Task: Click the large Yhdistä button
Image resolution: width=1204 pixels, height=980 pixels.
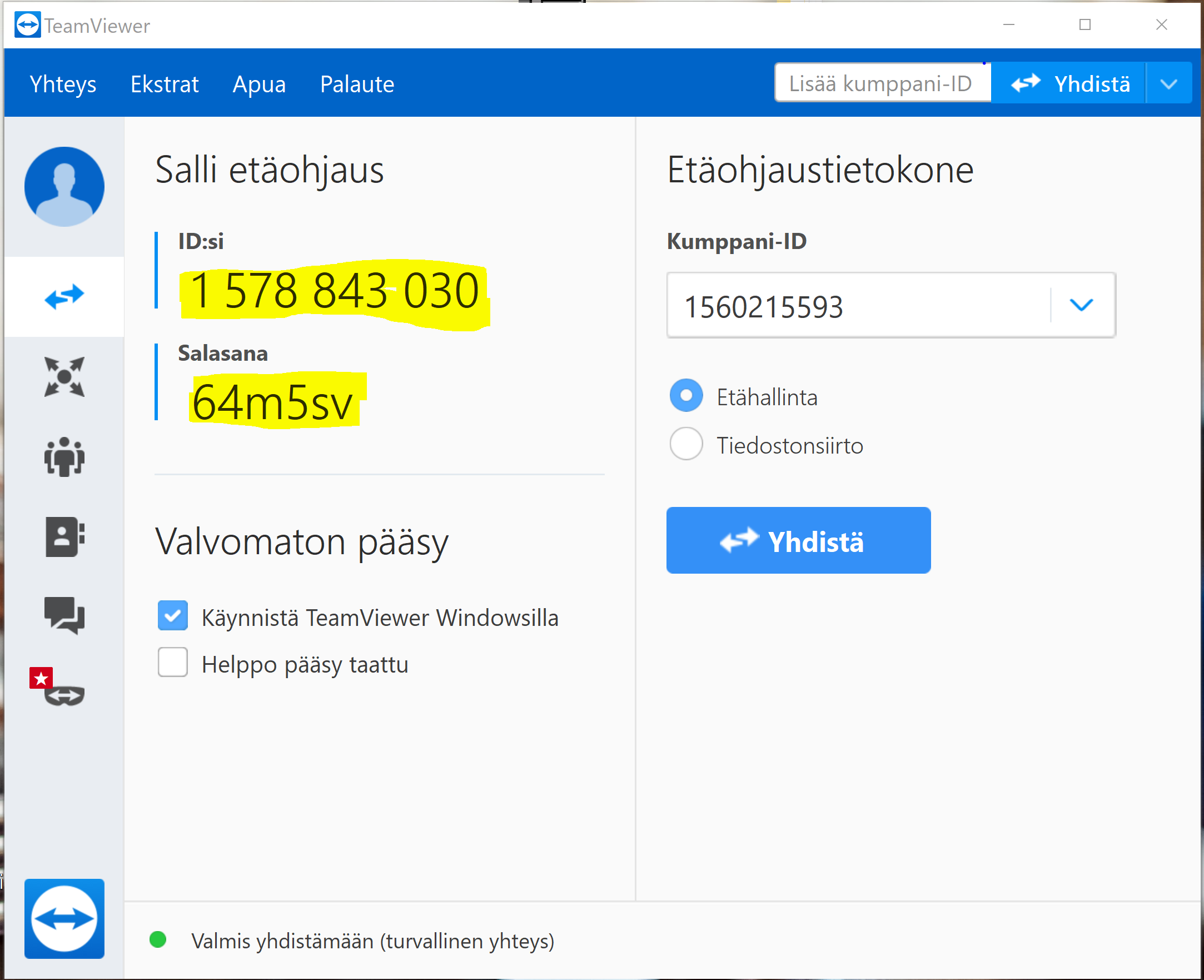Action: (x=798, y=540)
